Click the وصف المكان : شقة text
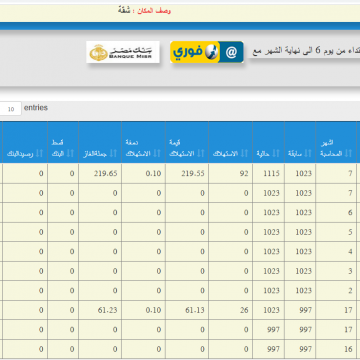This screenshot has height=360, width=360. point(144,11)
